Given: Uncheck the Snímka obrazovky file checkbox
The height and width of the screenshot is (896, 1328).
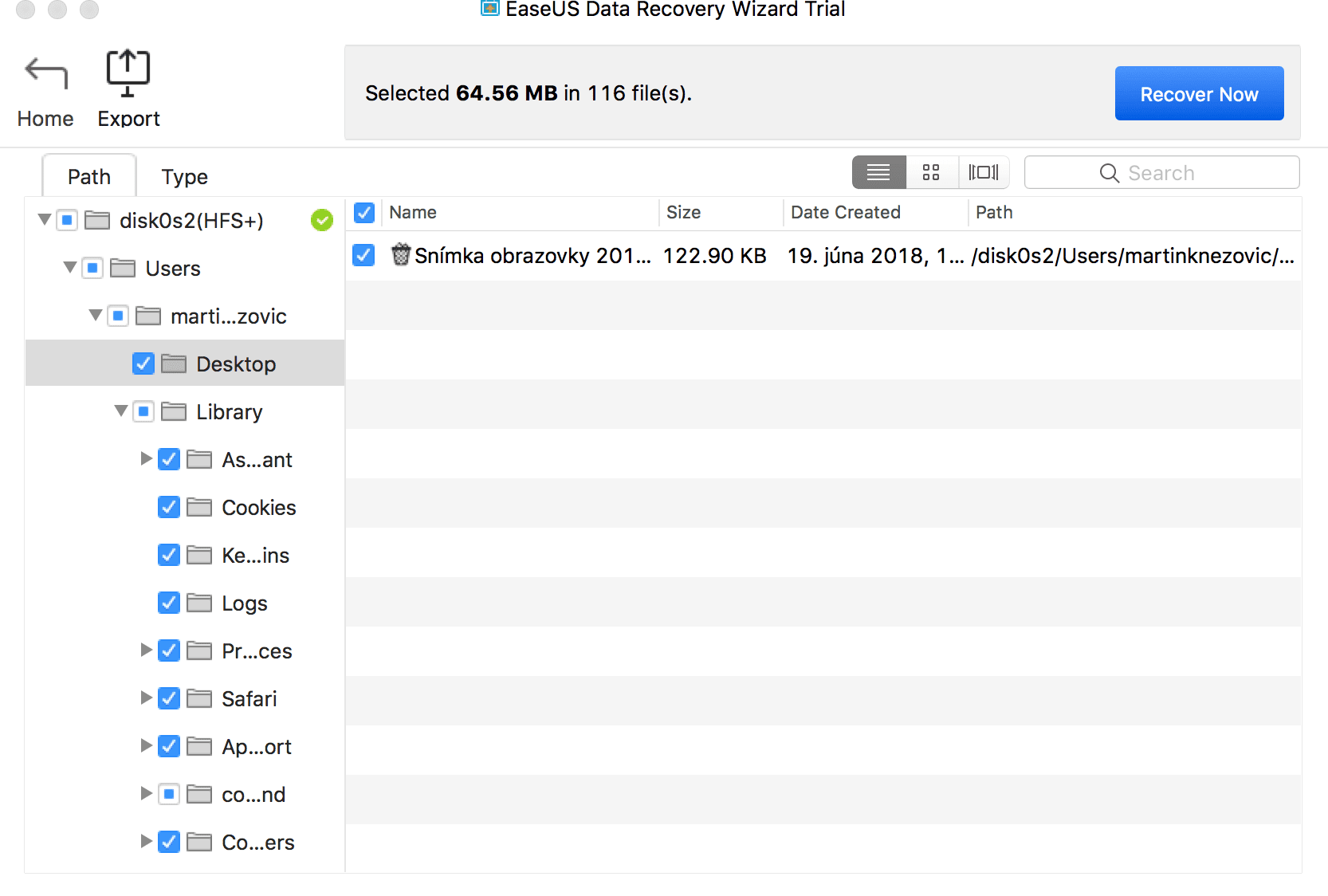Looking at the screenshot, I should 363,255.
